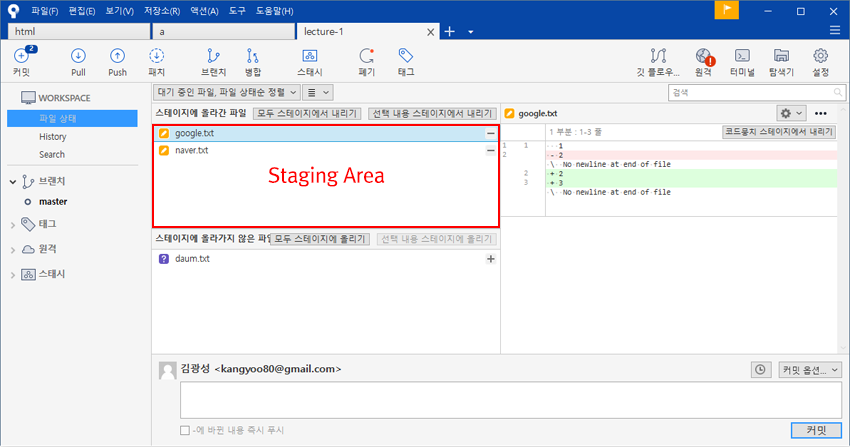Select File Status (파일 상태) in sidebar
The height and width of the screenshot is (447, 850).
[72, 118]
